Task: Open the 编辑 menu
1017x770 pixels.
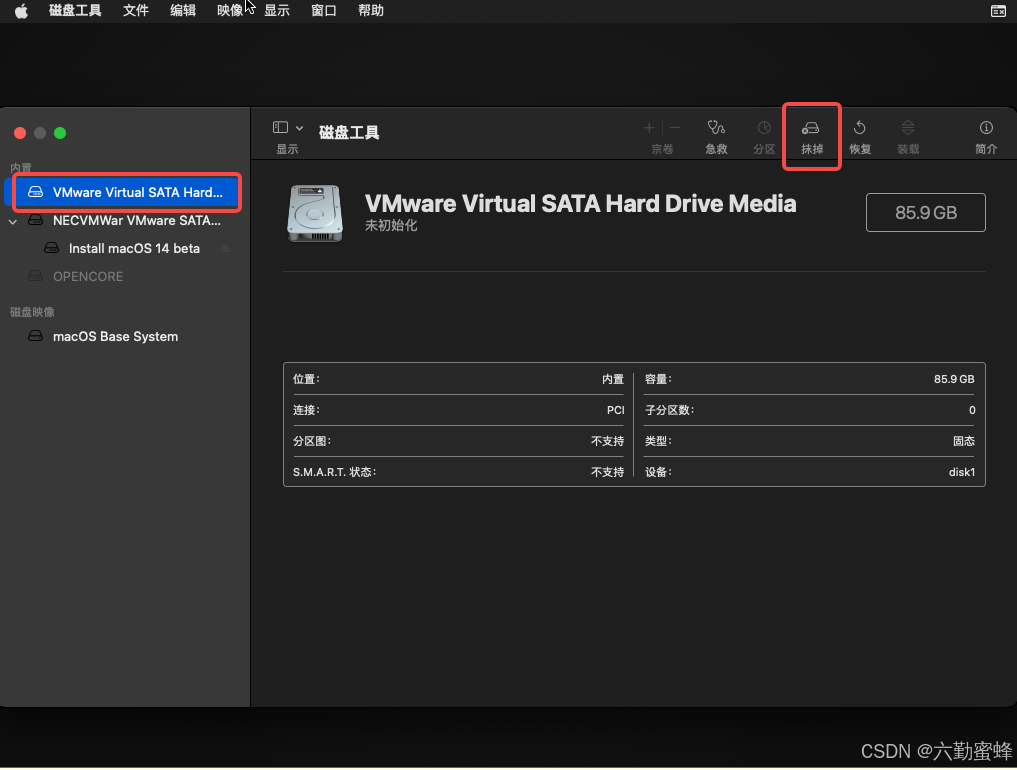Action: [x=183, y=10]
